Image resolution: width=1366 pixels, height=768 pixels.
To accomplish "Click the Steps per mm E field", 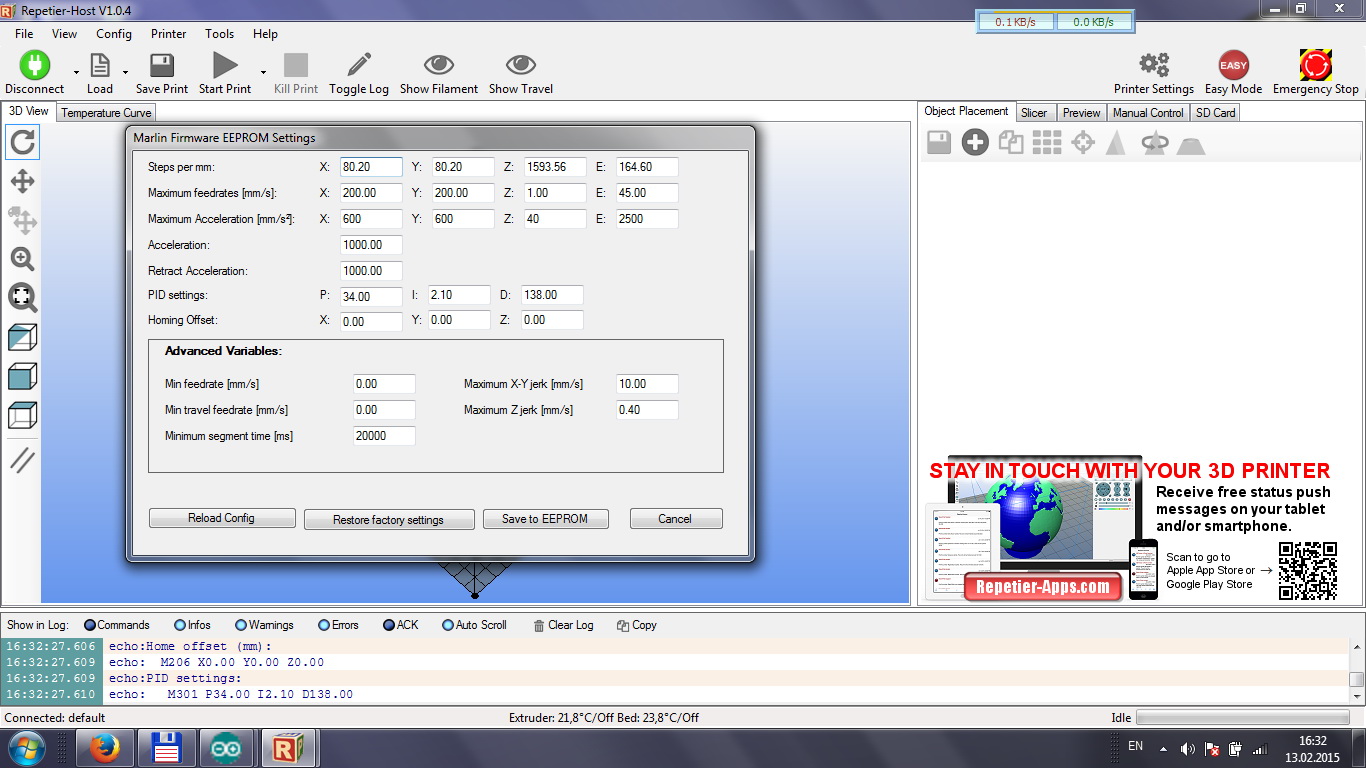I will 647,167.
